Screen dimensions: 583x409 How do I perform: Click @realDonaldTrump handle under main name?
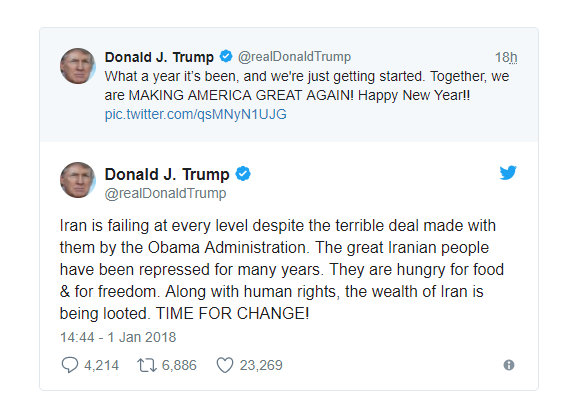pyautogui.click(x=165, y=193)
